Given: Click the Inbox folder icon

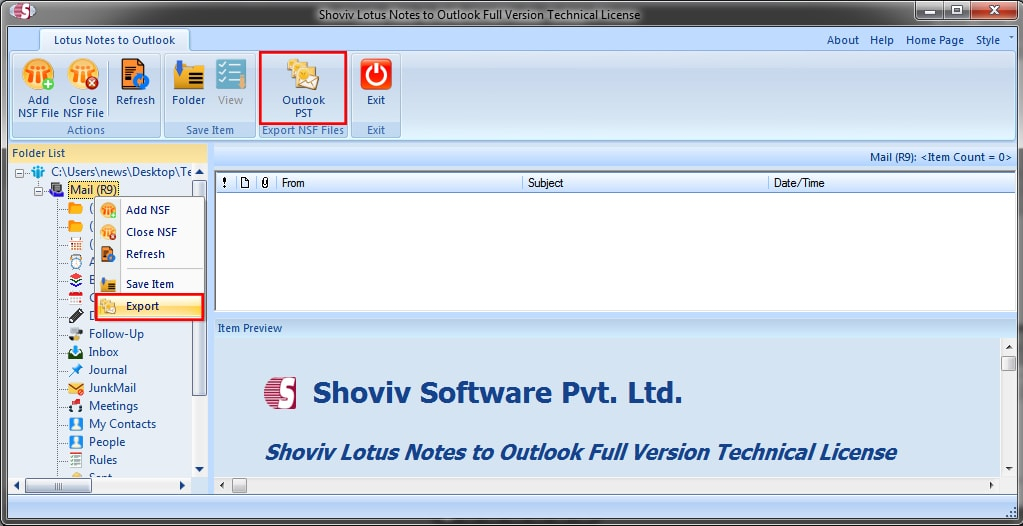Looking at the screenshot, I should (x=76, y=352).
